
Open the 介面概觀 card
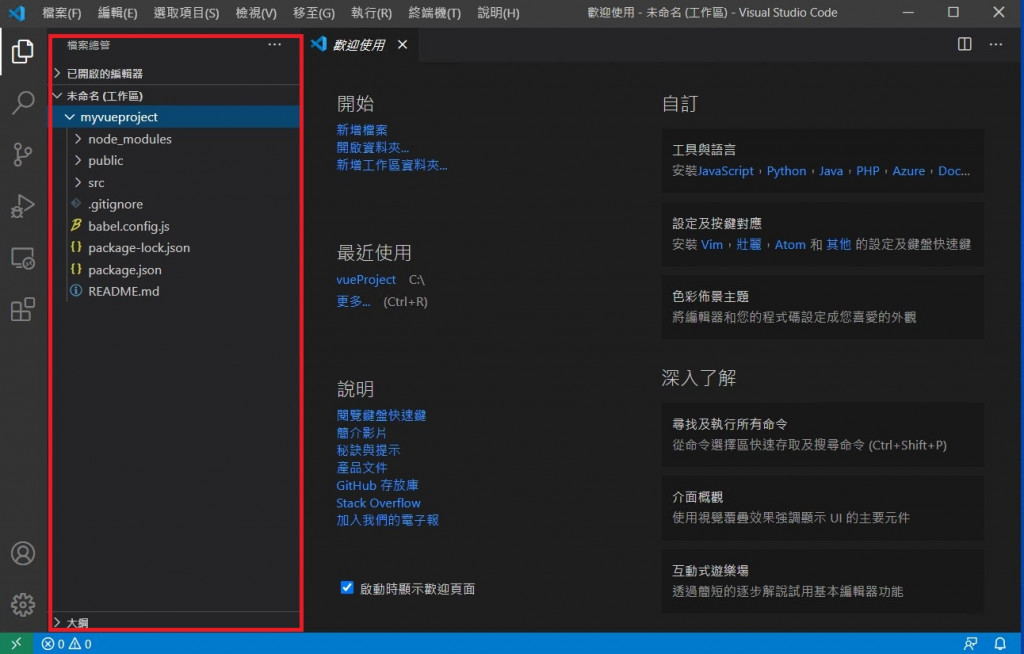tap(823, 508)
